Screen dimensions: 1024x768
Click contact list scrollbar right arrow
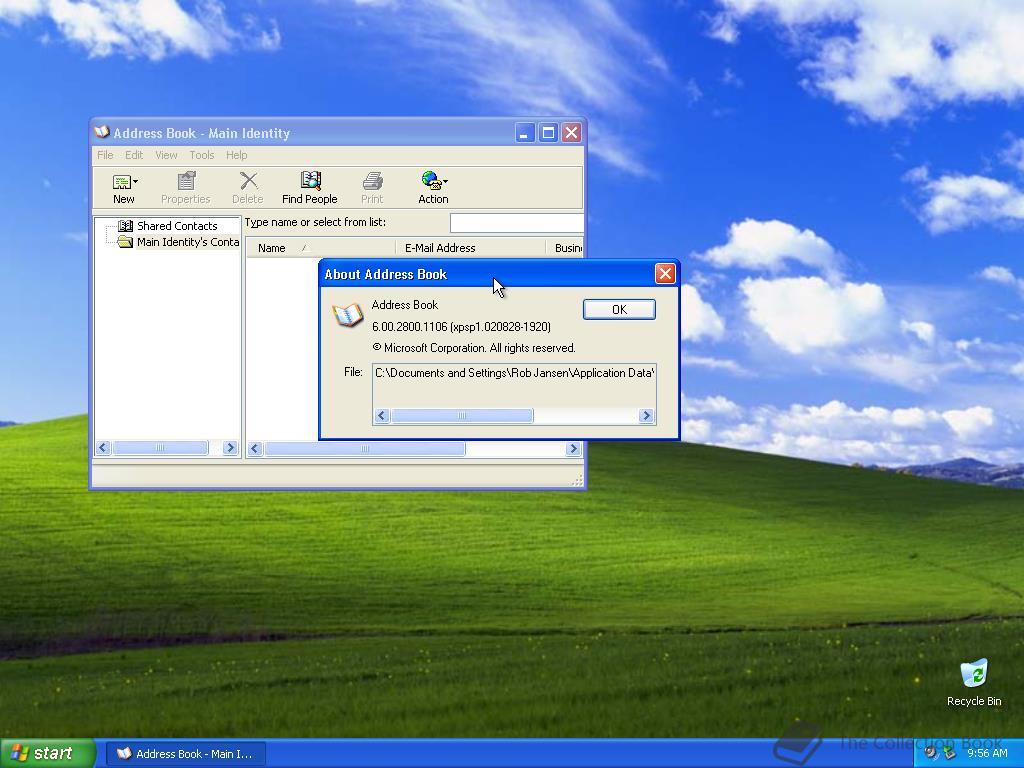[573, 449]
